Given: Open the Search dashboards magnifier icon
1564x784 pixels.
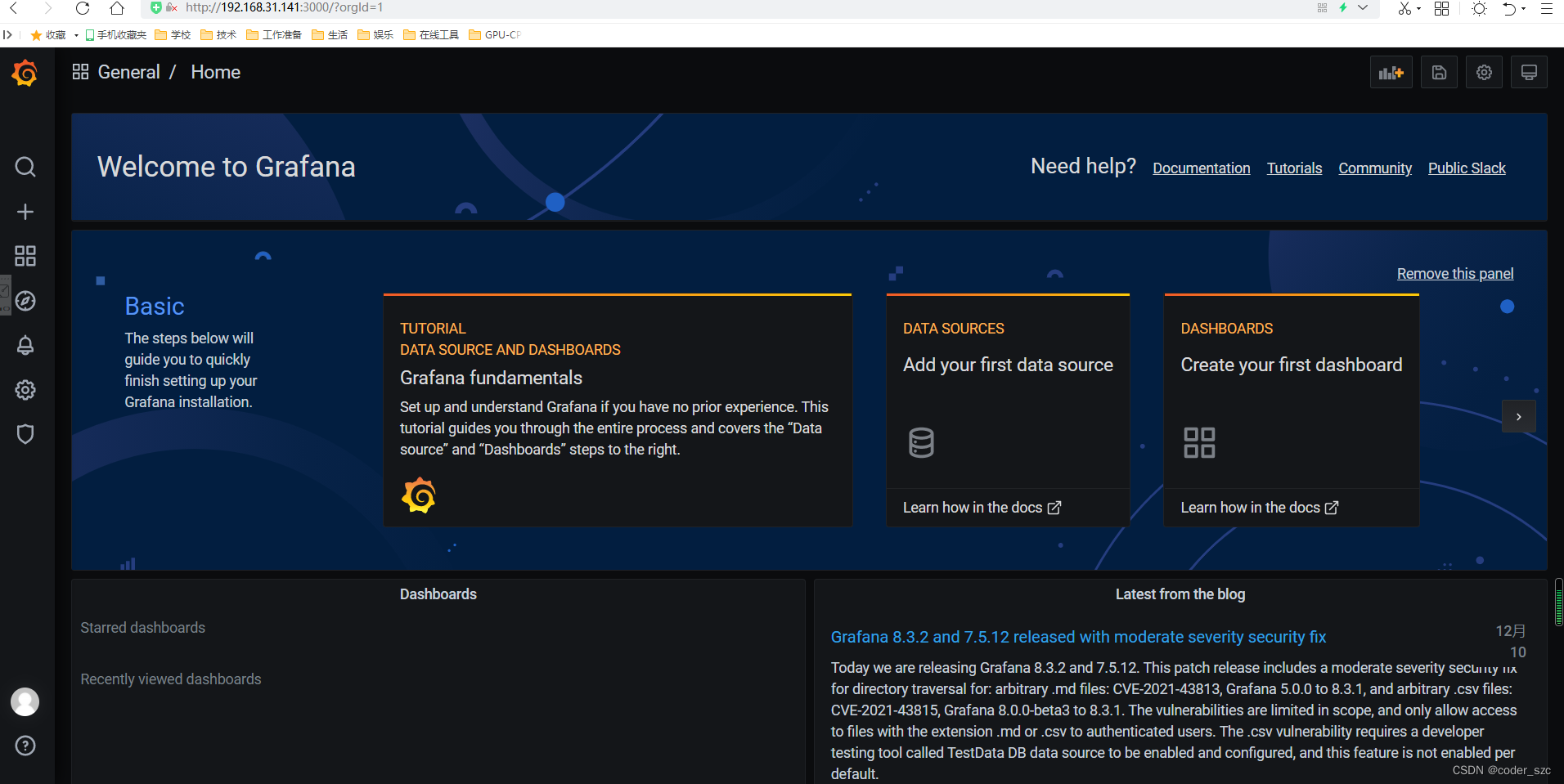Looking at the screenshot, I should coord(25,167).
